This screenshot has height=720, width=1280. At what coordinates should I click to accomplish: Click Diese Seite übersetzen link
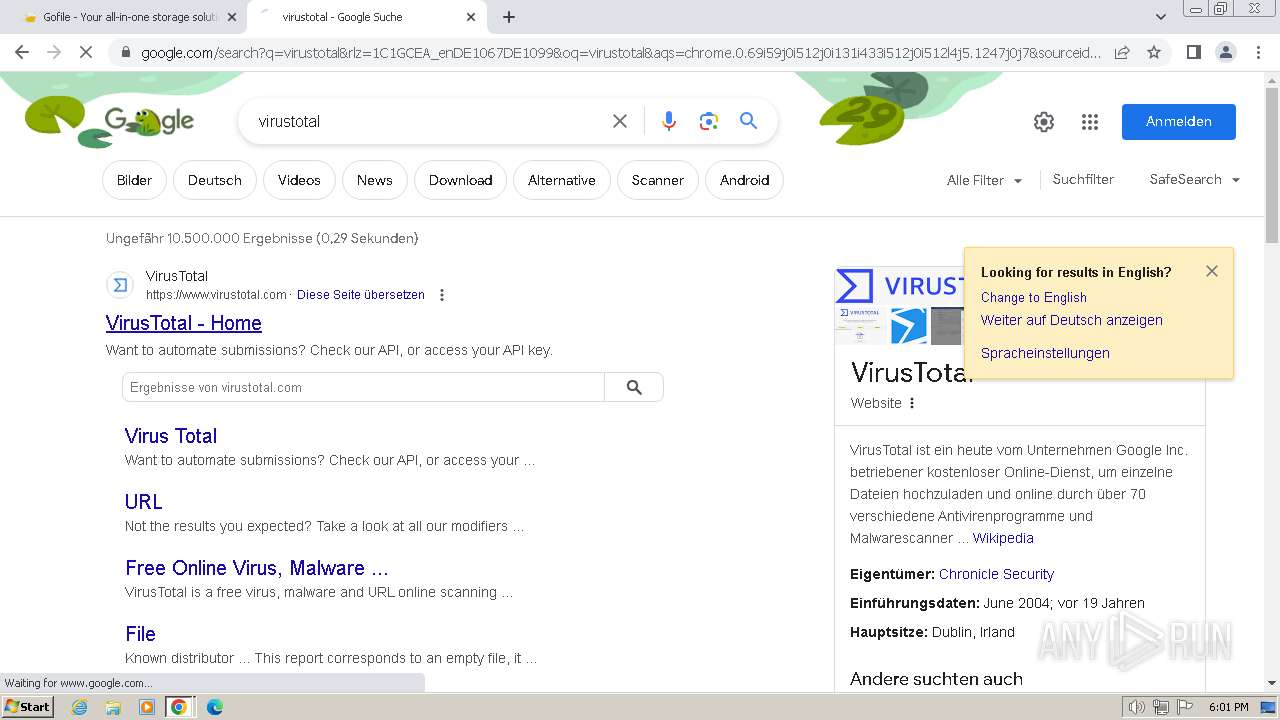pos(361,295)
